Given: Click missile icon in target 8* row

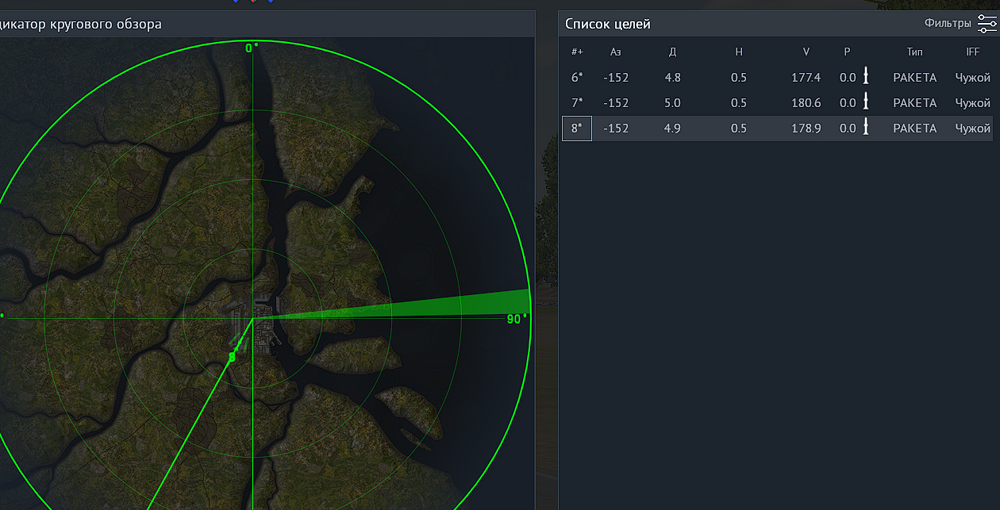Looking at the screenshot, I should (x=866, y=128).
